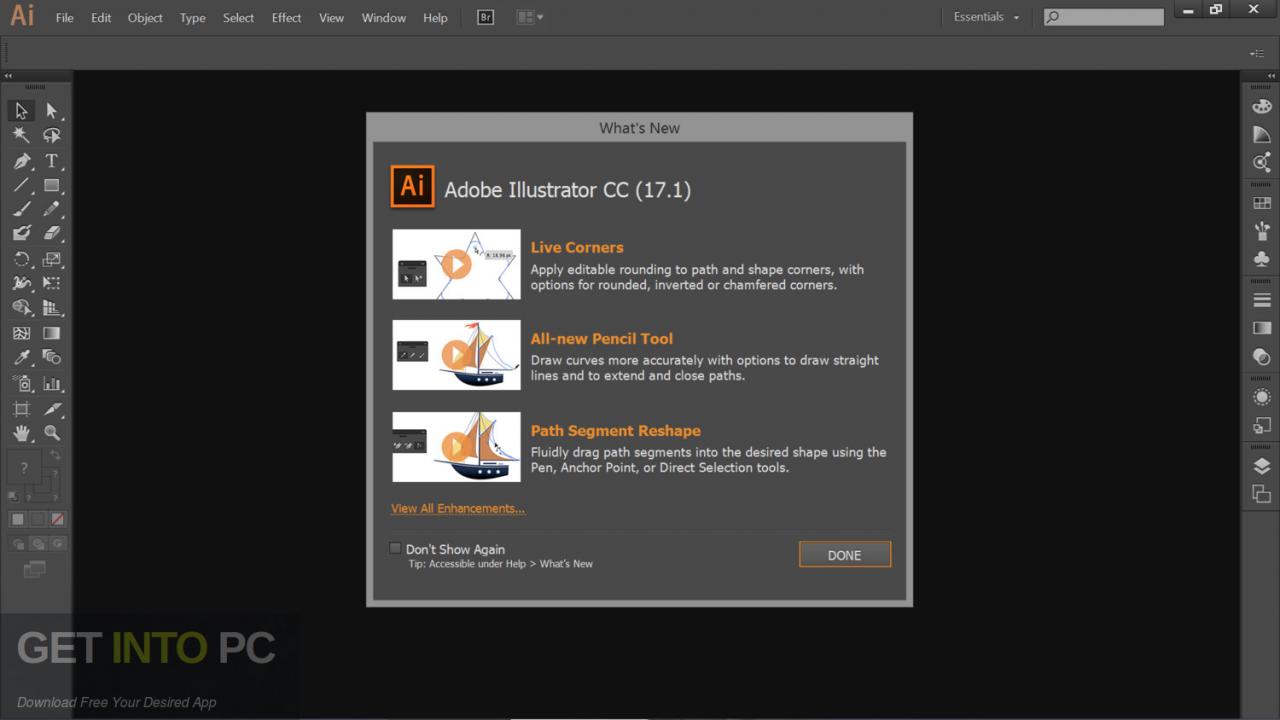The width and height of the screenshot is (1280, 720).
Task: Open the Color Guide panel
Action: pyautogui.click(x=1262, y=134)
